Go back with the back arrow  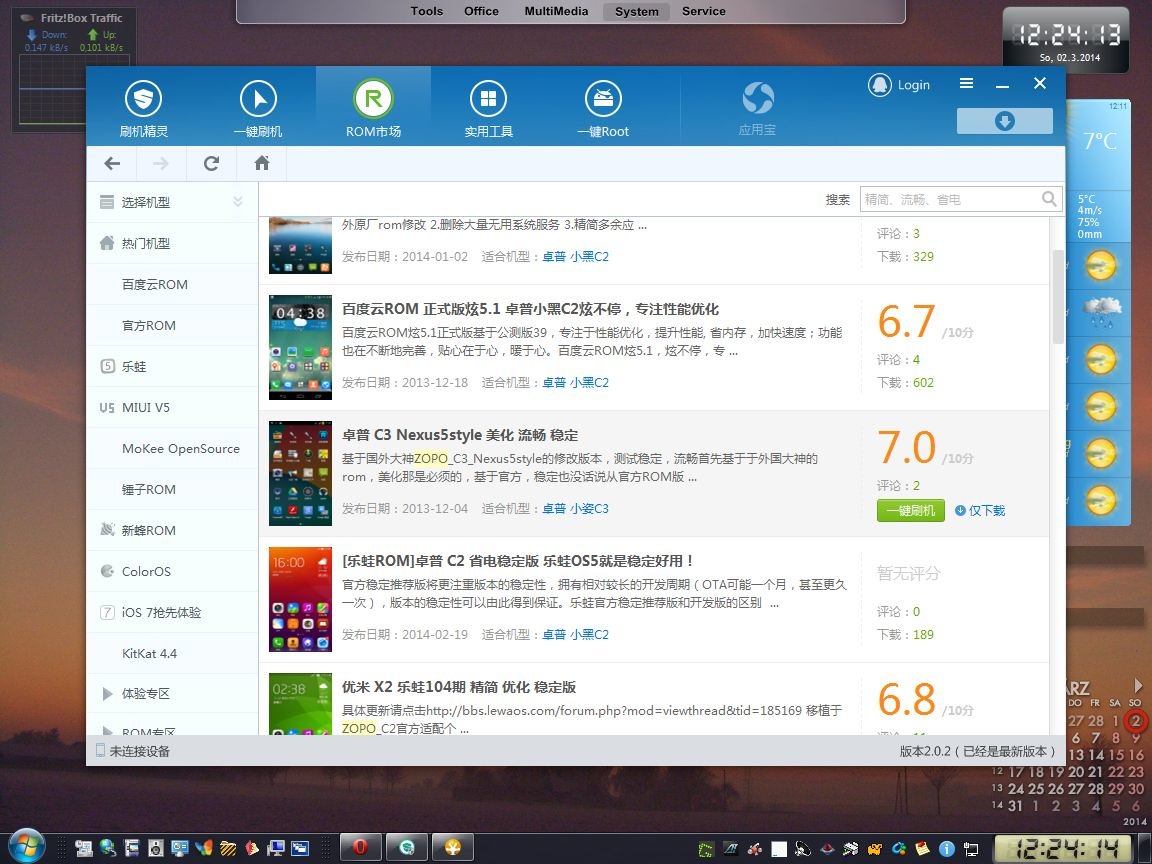tap(112, 163)
